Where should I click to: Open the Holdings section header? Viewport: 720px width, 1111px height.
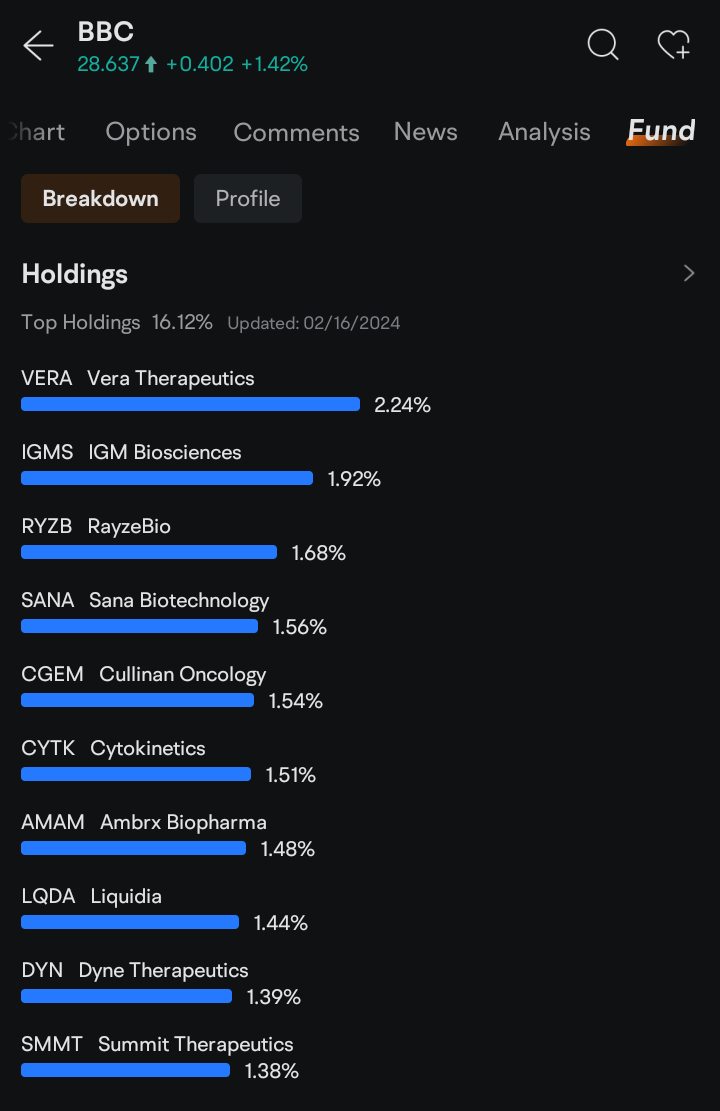pos(74,274)
